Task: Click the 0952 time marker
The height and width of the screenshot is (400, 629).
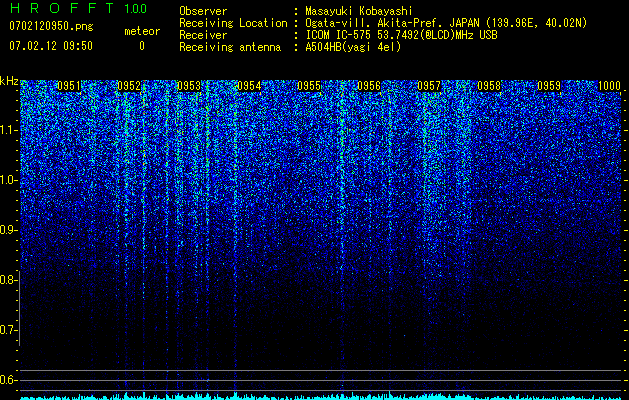Action: coord(129,86)
